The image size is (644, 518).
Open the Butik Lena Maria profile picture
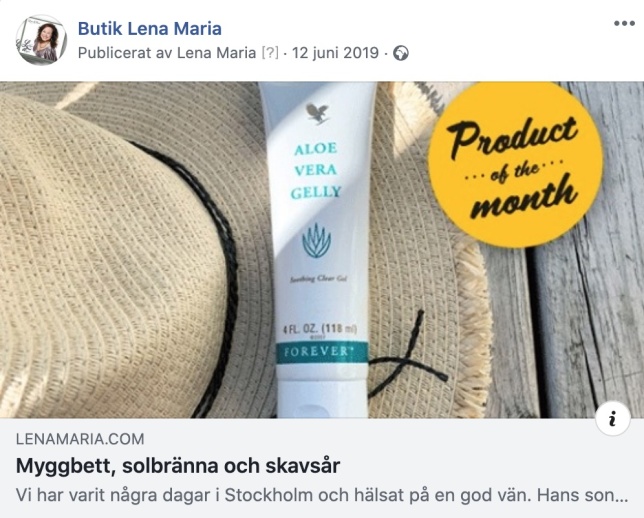pyautogui.click(x=41, y=40)
